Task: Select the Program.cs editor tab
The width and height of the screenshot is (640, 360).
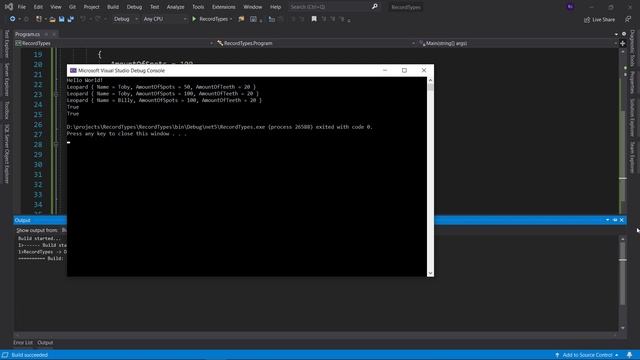Action: pos(28,34)
